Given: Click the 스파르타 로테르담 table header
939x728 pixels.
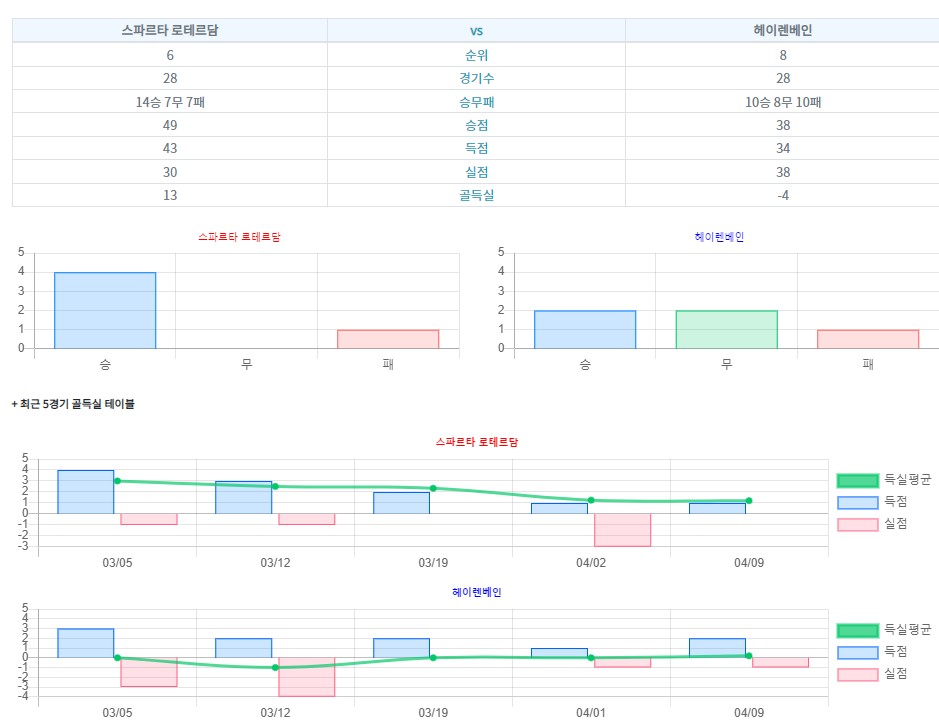Looking at the screenshot, I should click(170, 30).
